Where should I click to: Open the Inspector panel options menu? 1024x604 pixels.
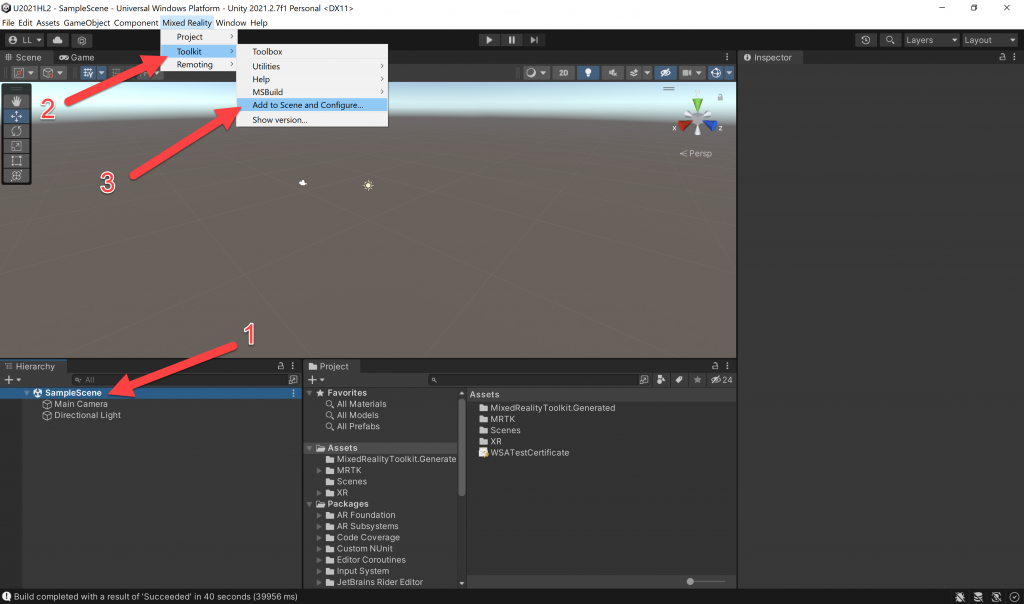coord(1014,57)
